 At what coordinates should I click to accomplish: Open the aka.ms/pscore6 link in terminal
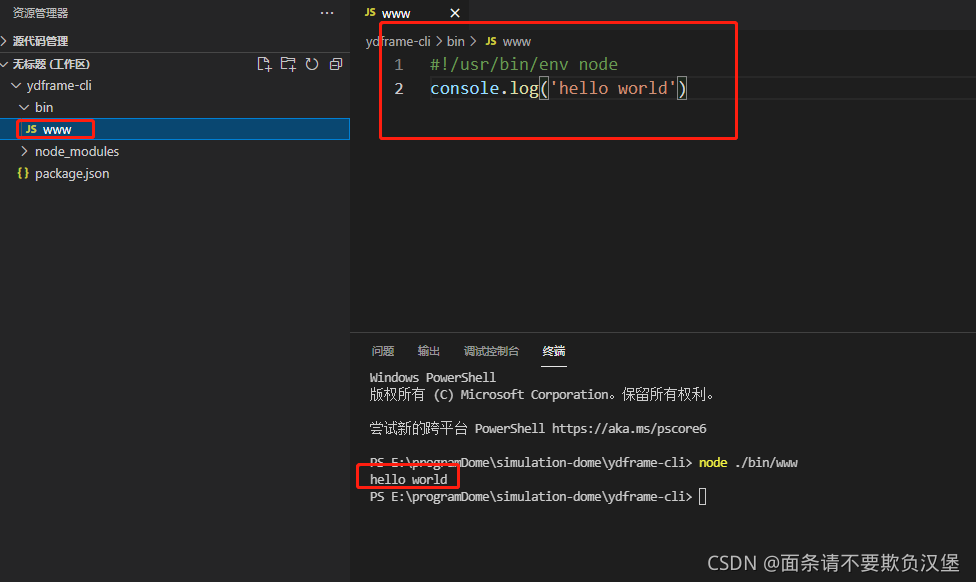(629, 428)
